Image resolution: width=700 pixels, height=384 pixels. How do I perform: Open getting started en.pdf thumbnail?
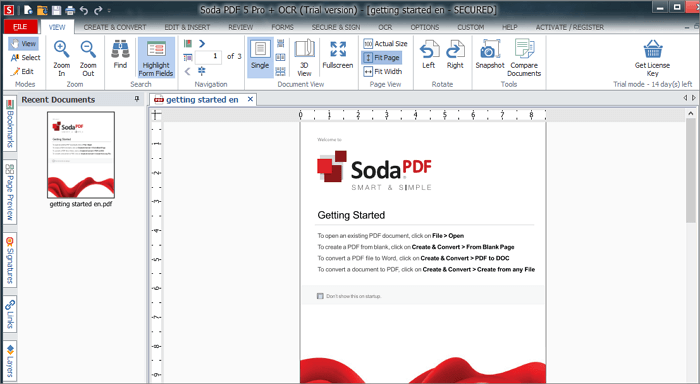pyautogui.click(x=81, y=155)
